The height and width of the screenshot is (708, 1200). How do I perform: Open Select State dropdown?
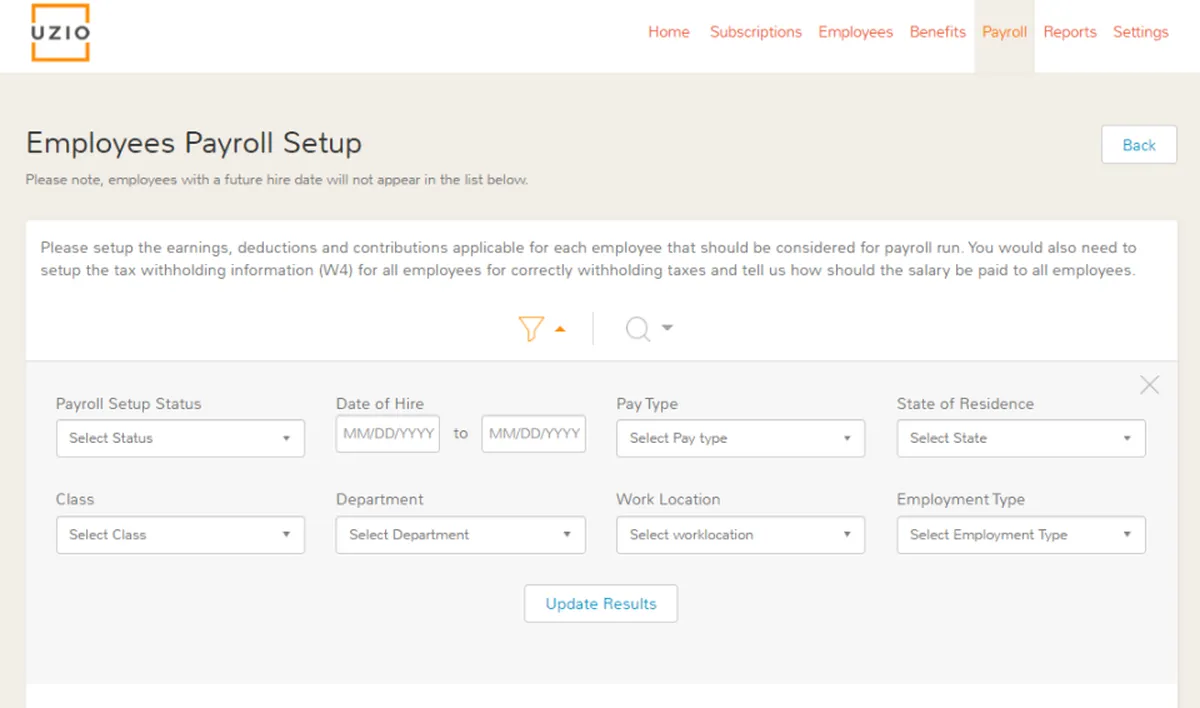coord(1021,438)
